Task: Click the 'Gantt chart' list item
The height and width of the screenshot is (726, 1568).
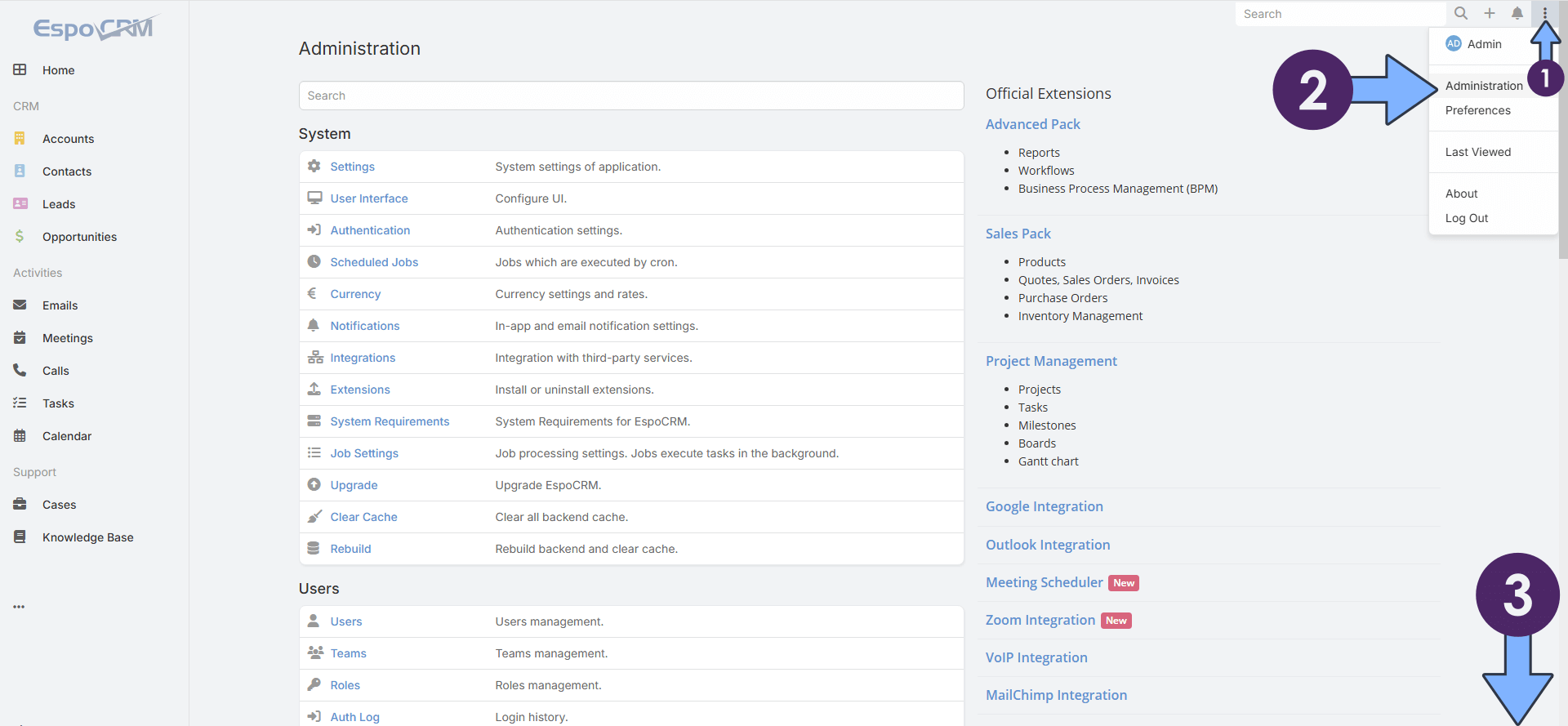Action: 1049,461
